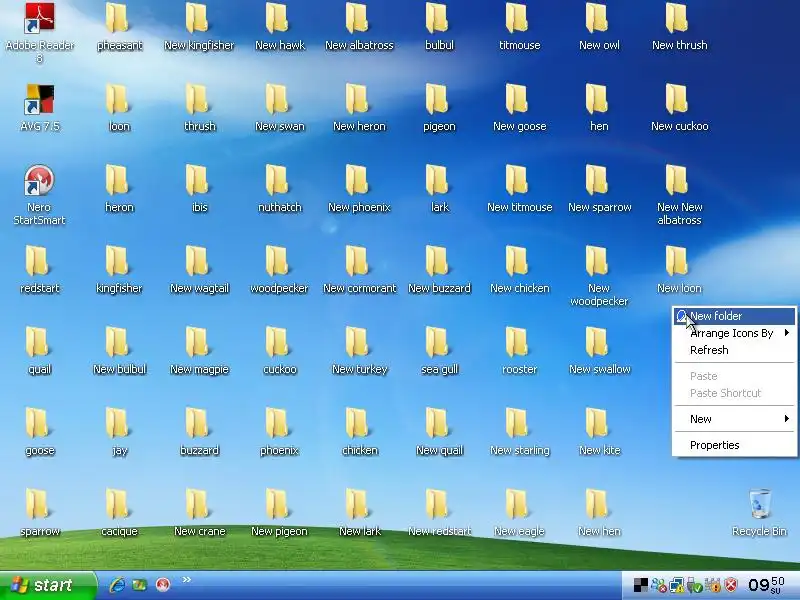Click the taskbar clock showing 09:50
The height and width of the screenshot is (600, 800).
(x=766, y=585)
